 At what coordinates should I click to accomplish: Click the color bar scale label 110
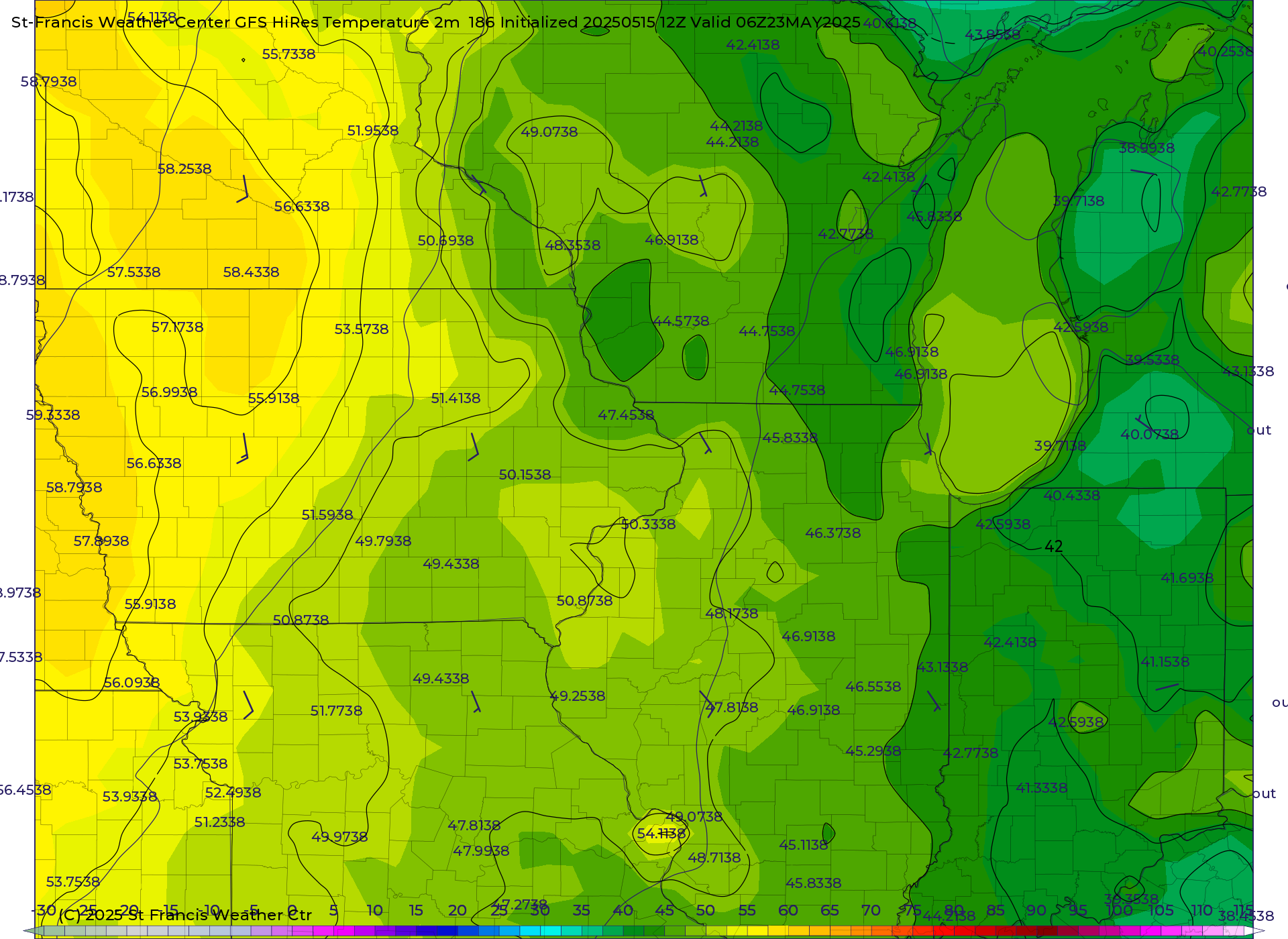click(1201, 910)
